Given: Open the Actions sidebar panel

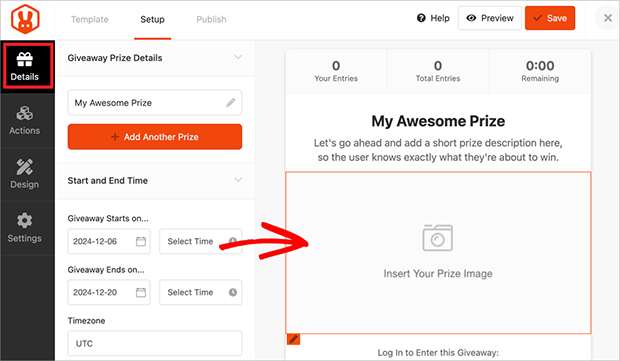Looking at the screenshot, I should (x=25, y=121).
